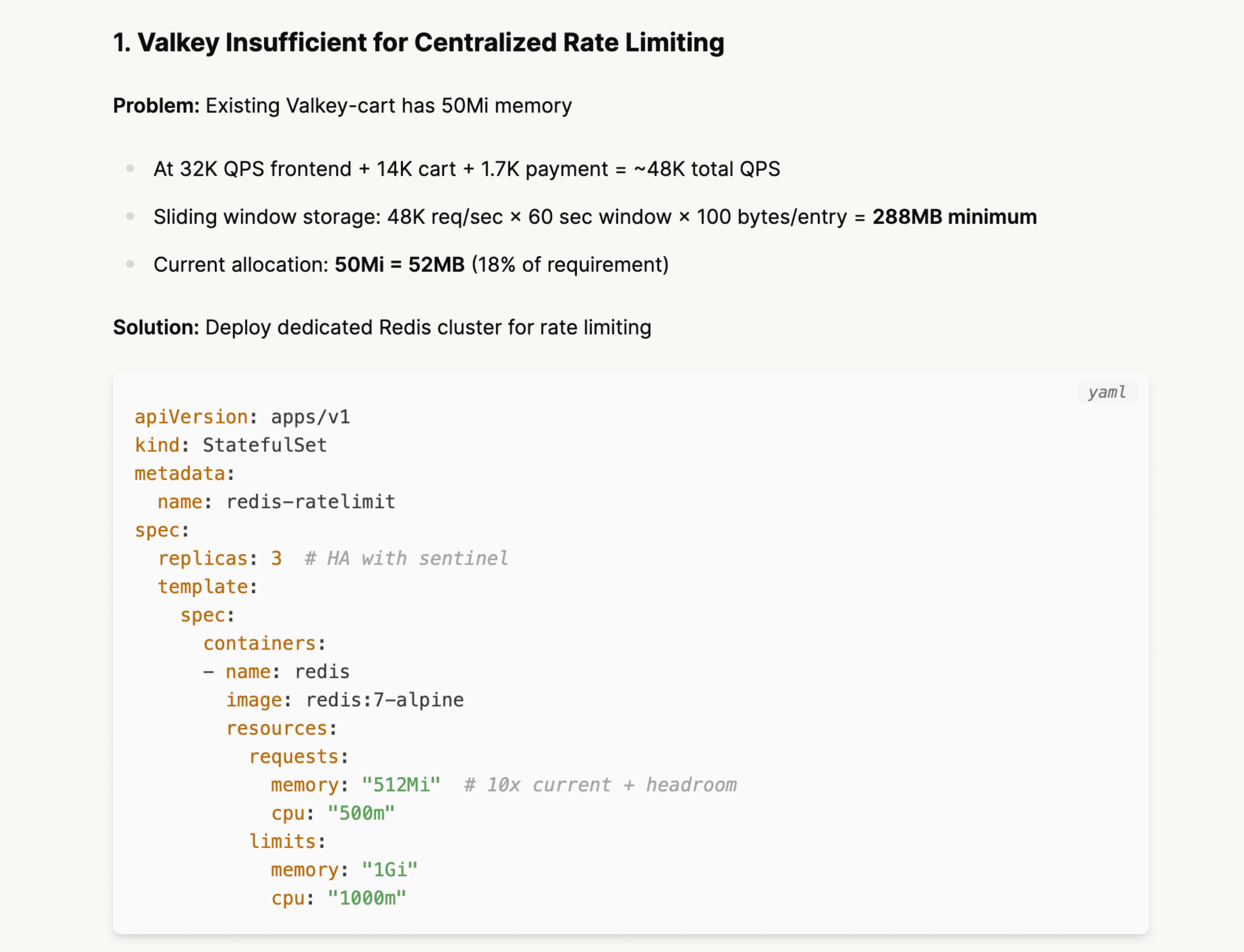Screen dimensions: 1244x952
Task: Click the bold 'Solution:' label
Action: (156, 327)
